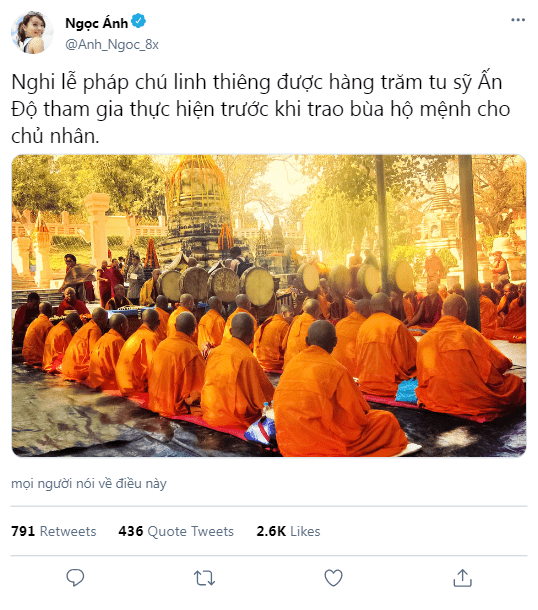Click the retweet arrows icon
Screen dimensions: 538x610
pyautogui.click(x=204, y=578)
